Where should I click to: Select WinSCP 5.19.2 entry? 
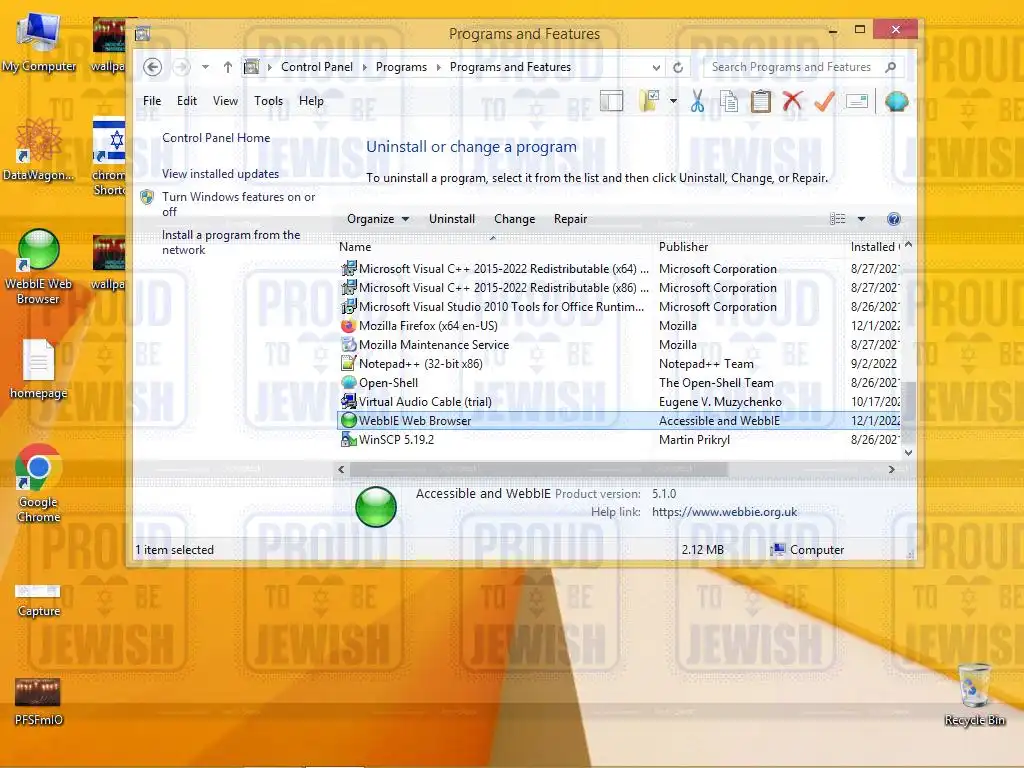click(x=619, y=440)
